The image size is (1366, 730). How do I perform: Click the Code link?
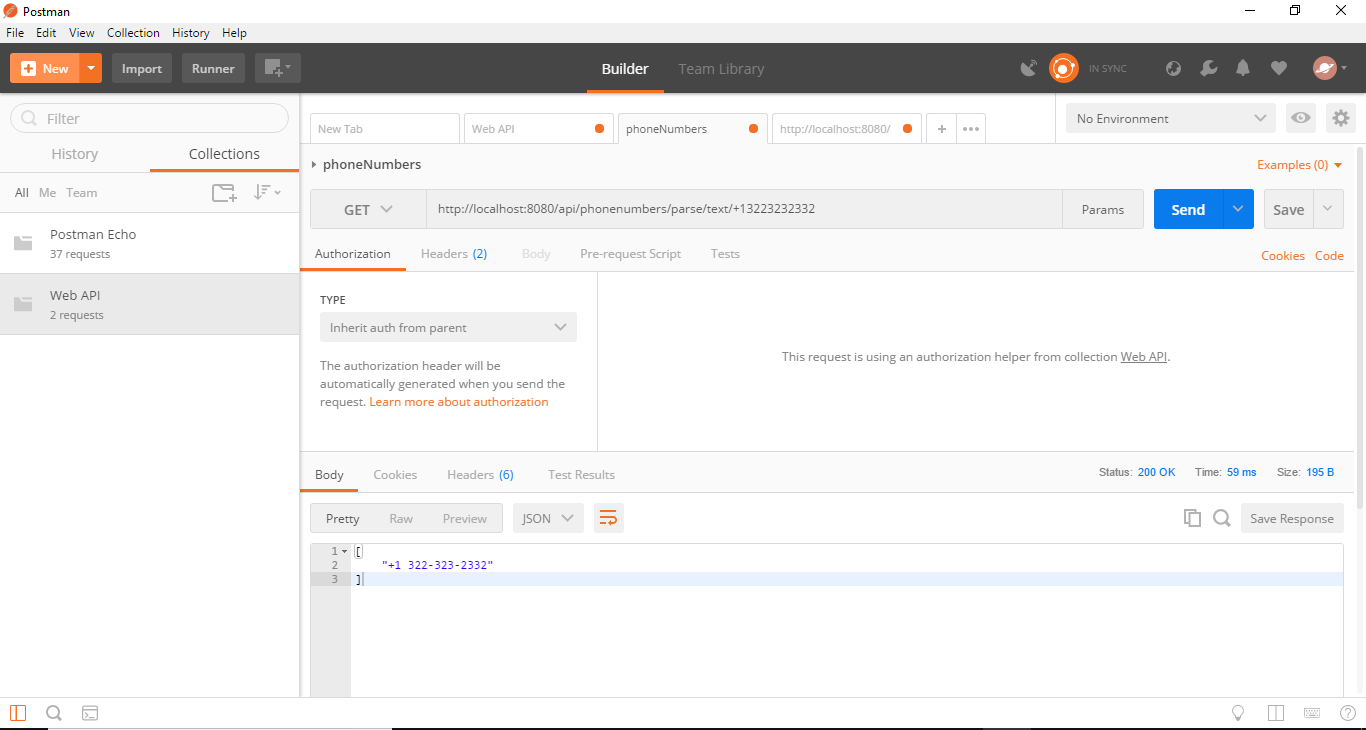point(1329,255)
